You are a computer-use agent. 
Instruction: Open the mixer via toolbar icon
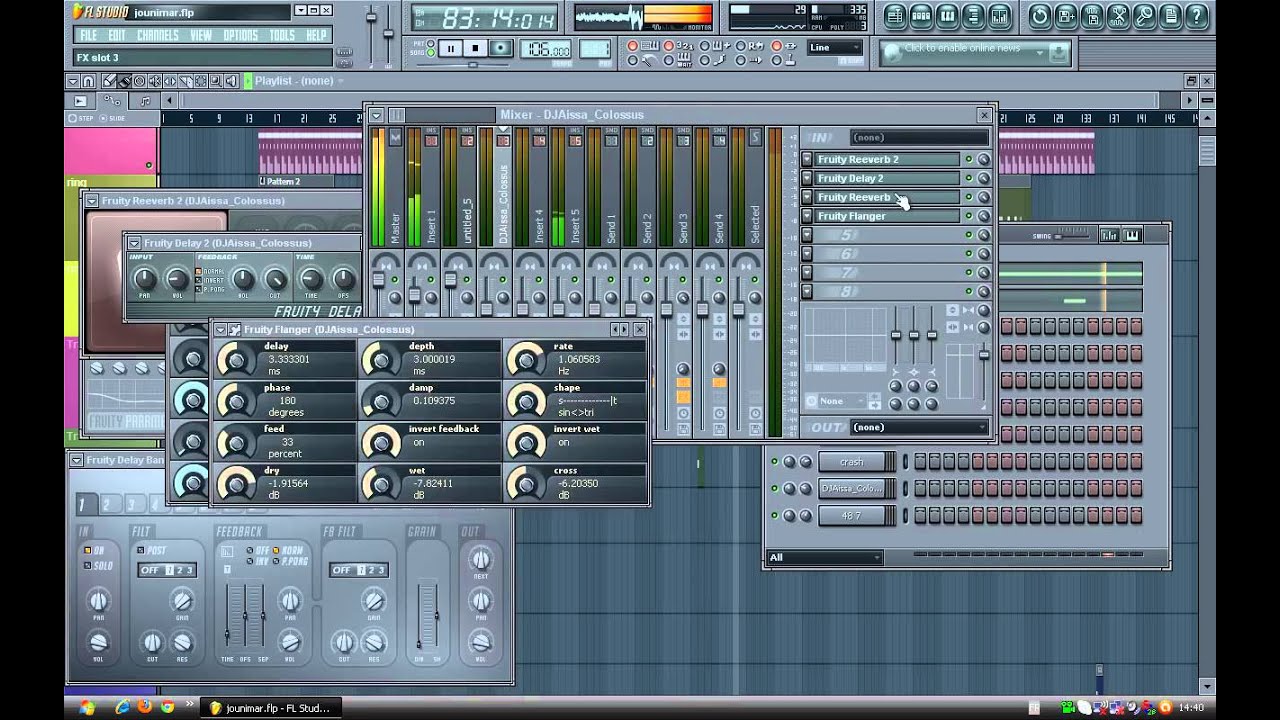[x=1000, y=16]
